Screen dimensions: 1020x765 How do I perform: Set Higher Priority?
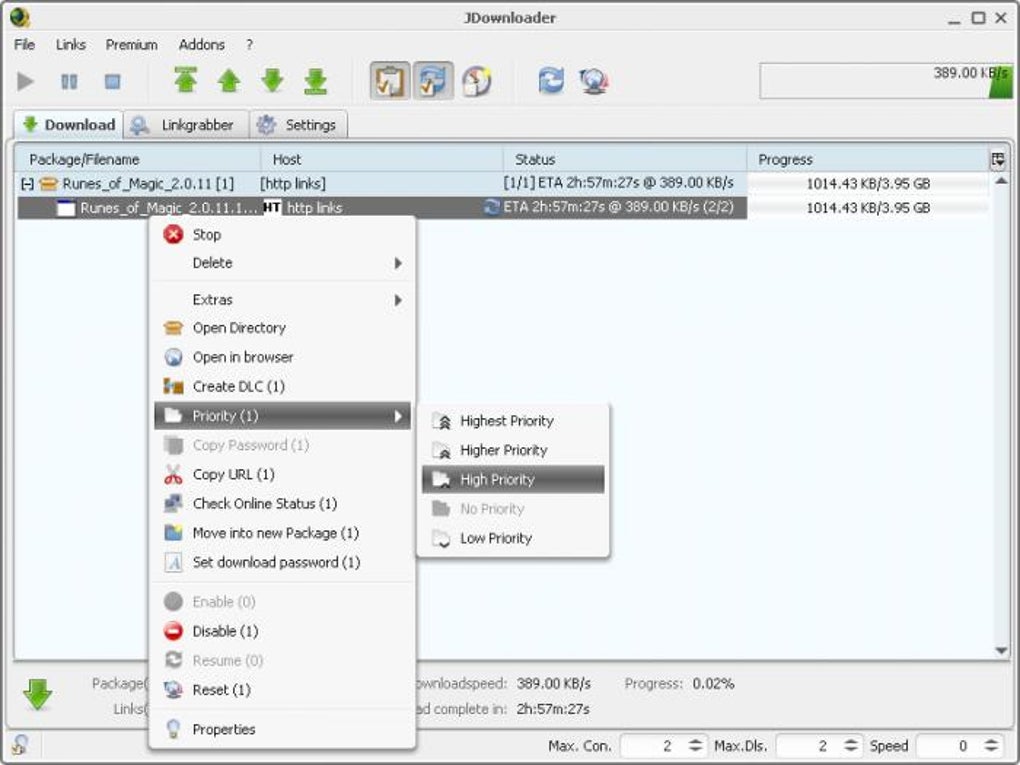pyautogui.click(x=513, y=450)
